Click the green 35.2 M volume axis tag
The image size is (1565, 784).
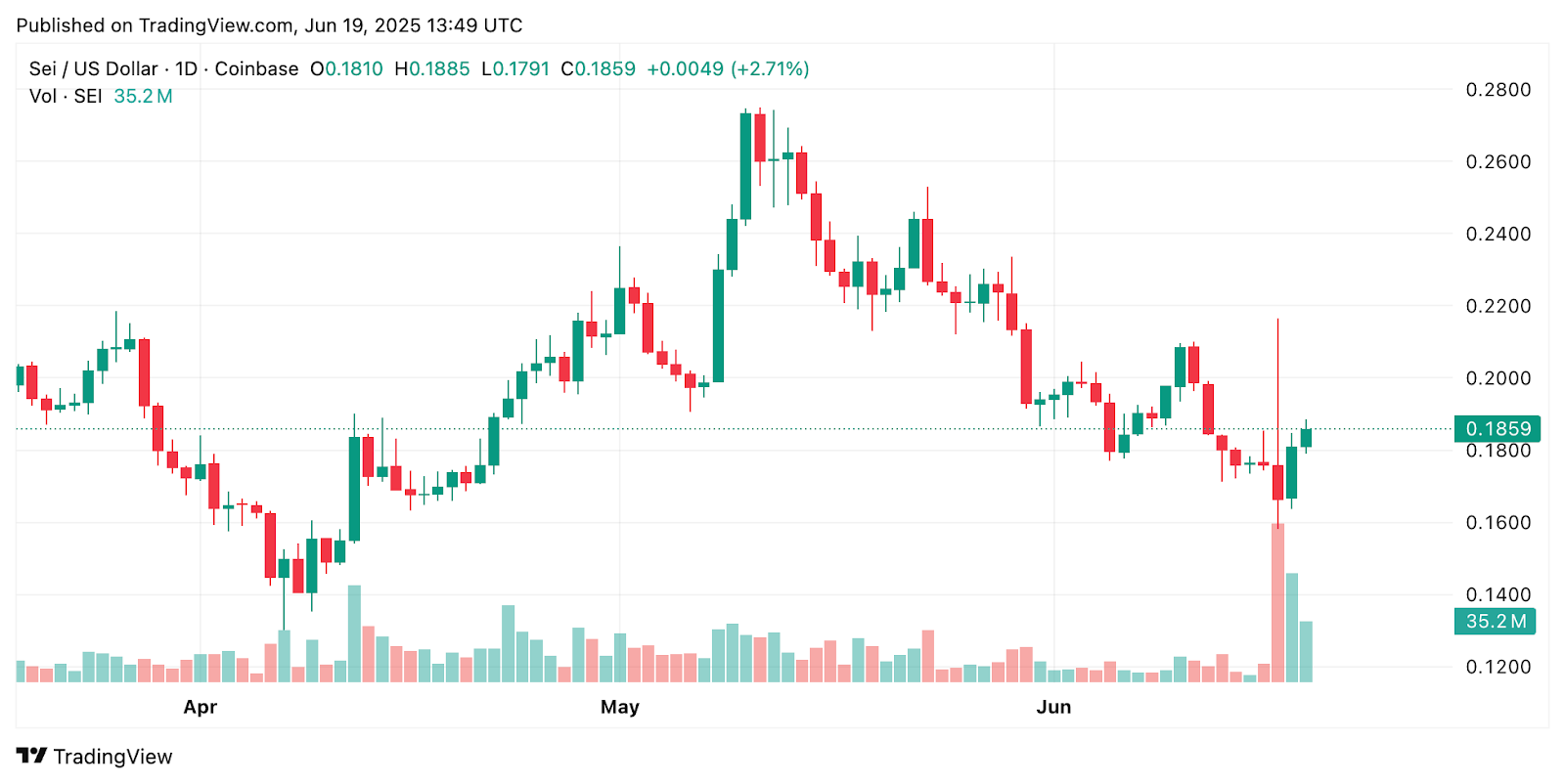[1496, 621]
